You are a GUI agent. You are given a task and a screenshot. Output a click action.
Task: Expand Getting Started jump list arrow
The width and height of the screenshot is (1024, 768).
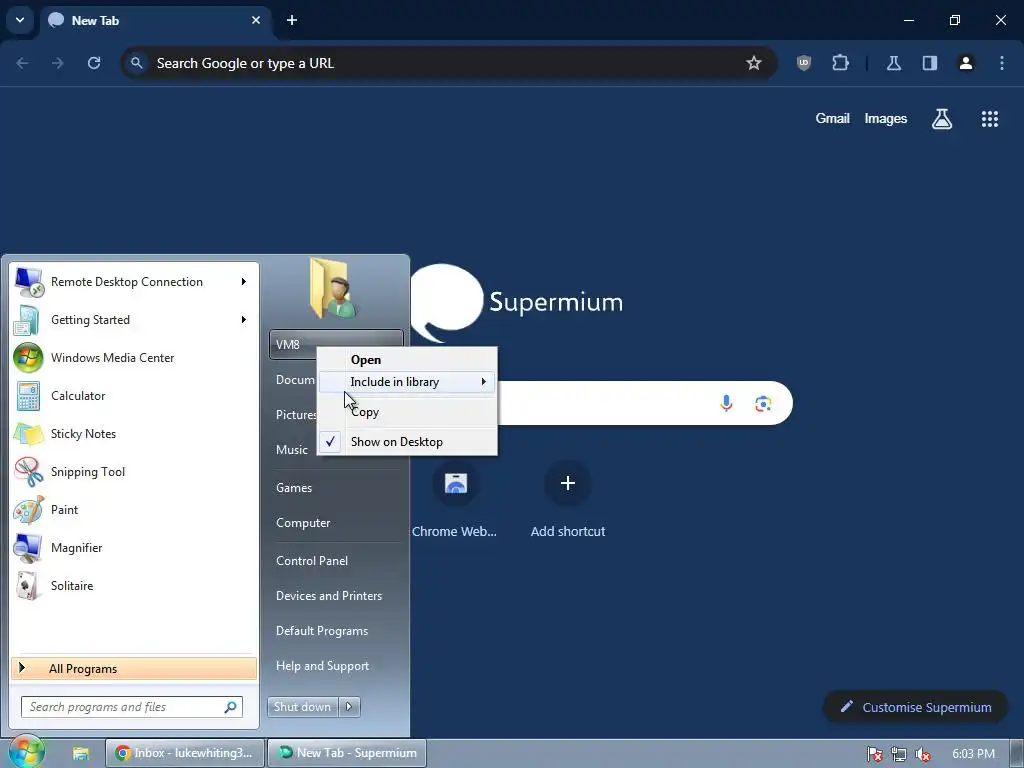pos(244,320)
